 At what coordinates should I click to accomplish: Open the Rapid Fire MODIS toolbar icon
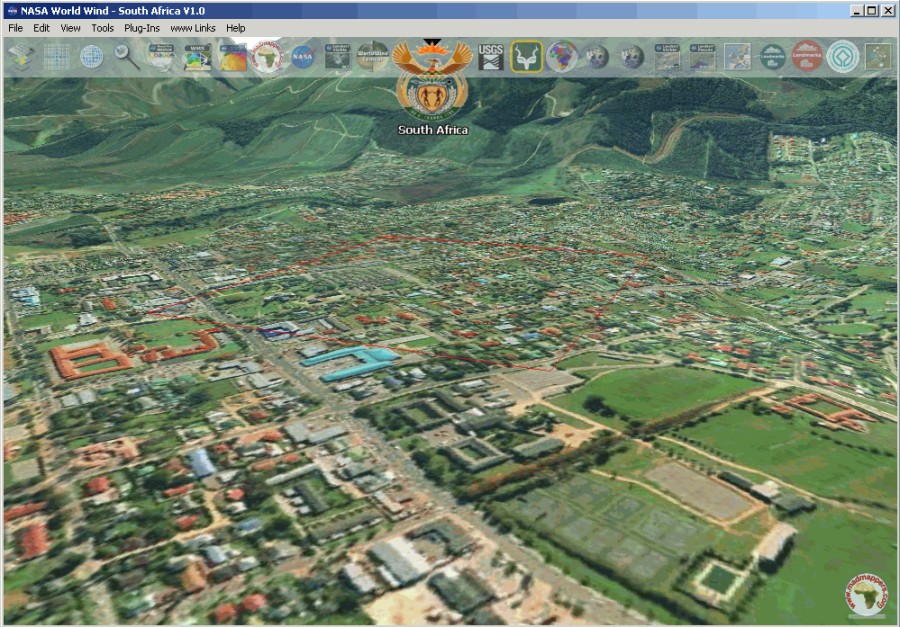tap(160, 57)
